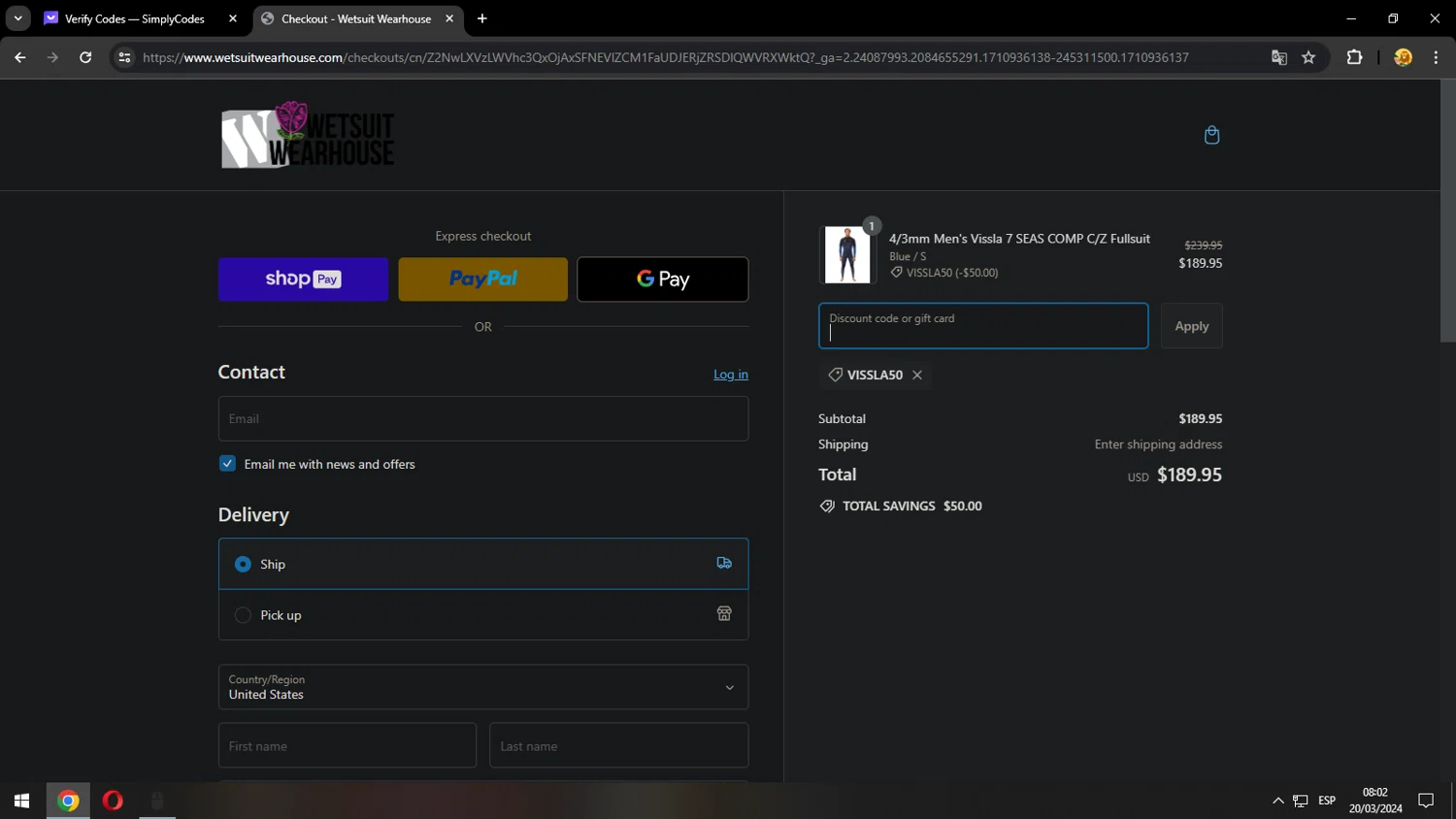
Task: Focus the Last name field
Action: pyautogui.click(x=619, y=745)
